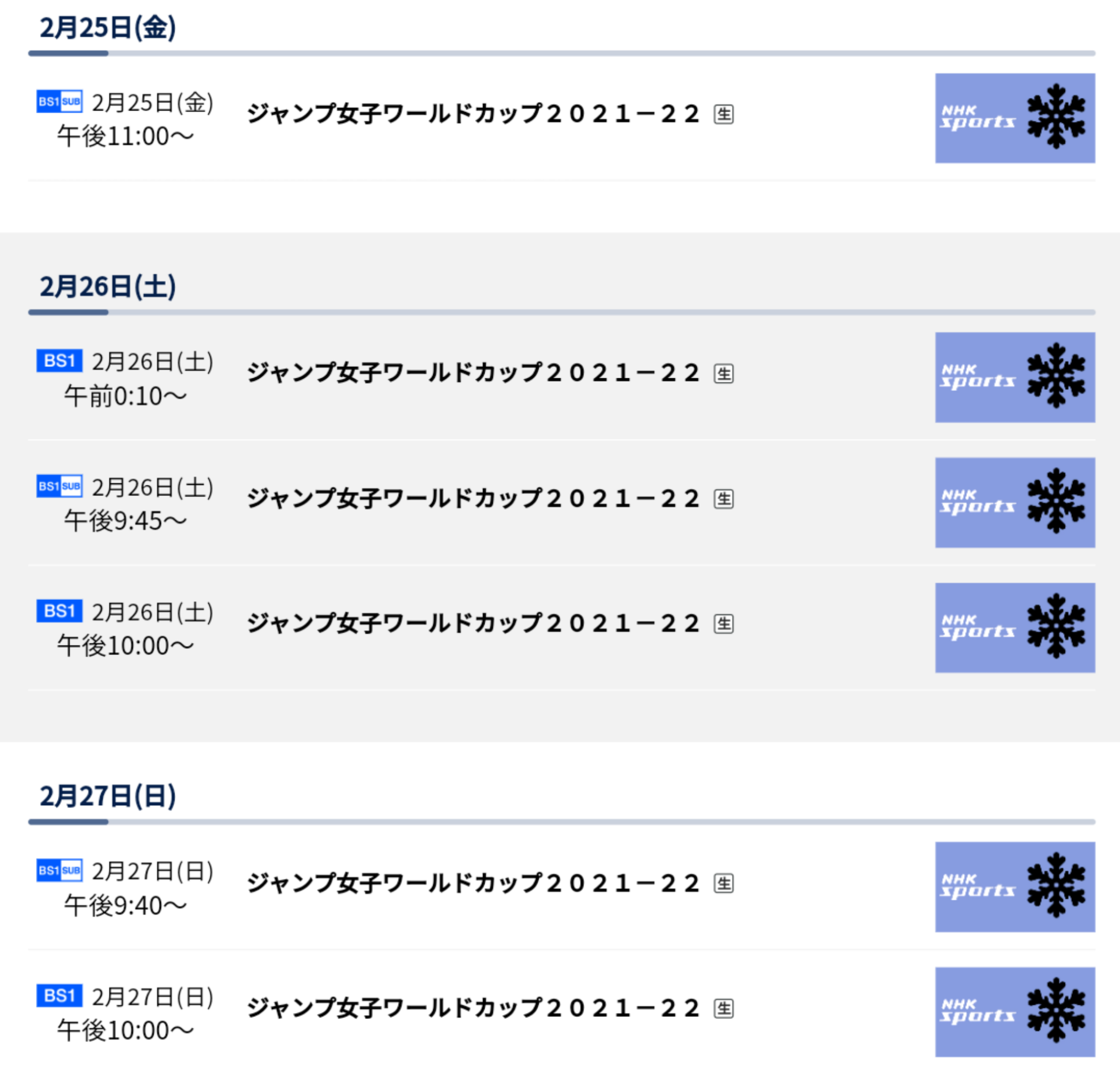This screenshot has width=1120, height=1072.
Task: Click live 生 icon on Feb 27 9:40 PM program
Action: click(x=723, y=884)
